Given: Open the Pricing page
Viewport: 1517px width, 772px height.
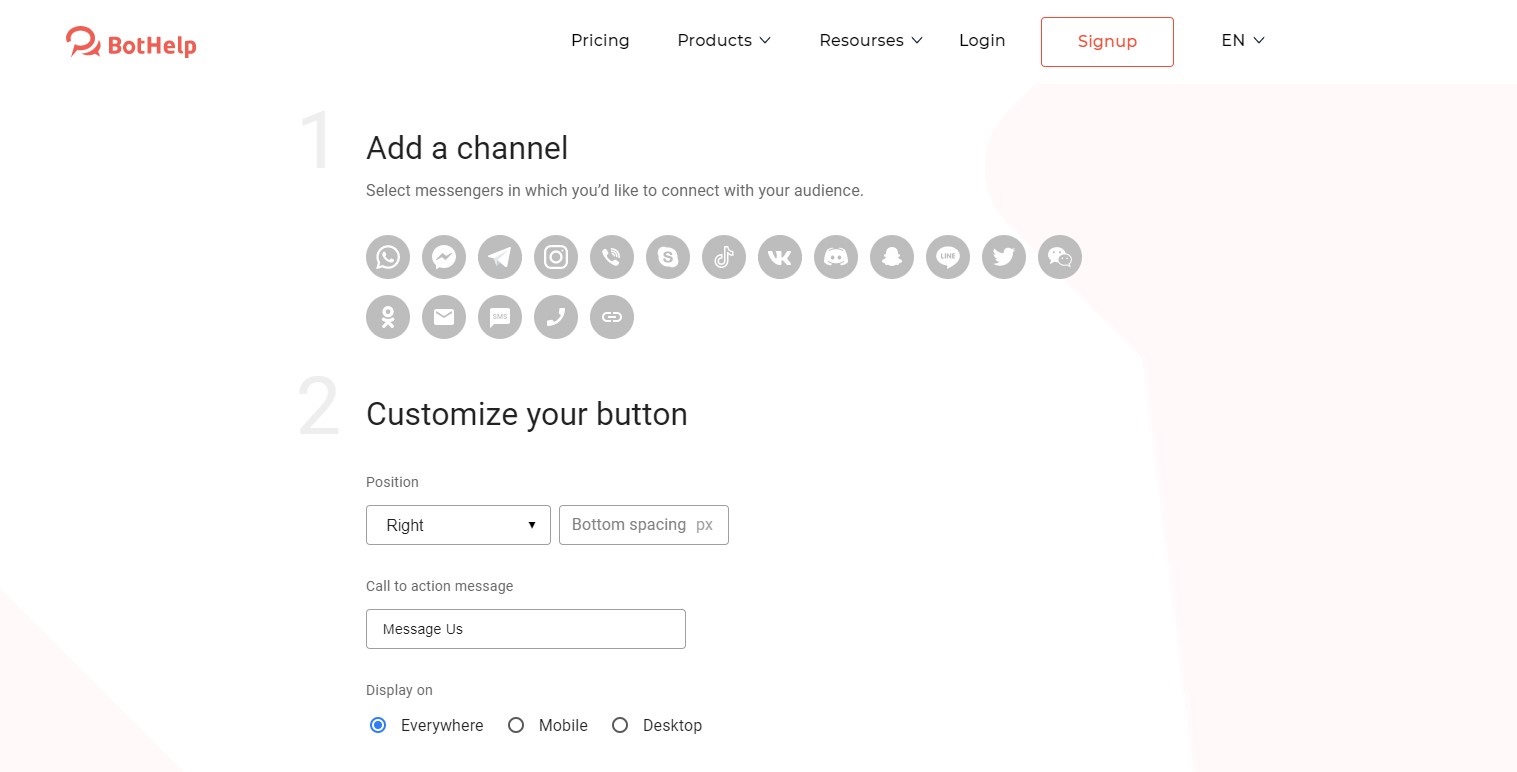Looking at the screenshot, I should (x=600, y=40).
